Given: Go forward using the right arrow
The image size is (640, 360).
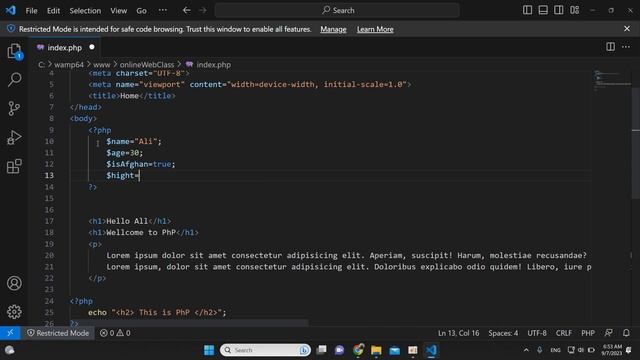Looking at the screenshot, I should pos(203,10).
